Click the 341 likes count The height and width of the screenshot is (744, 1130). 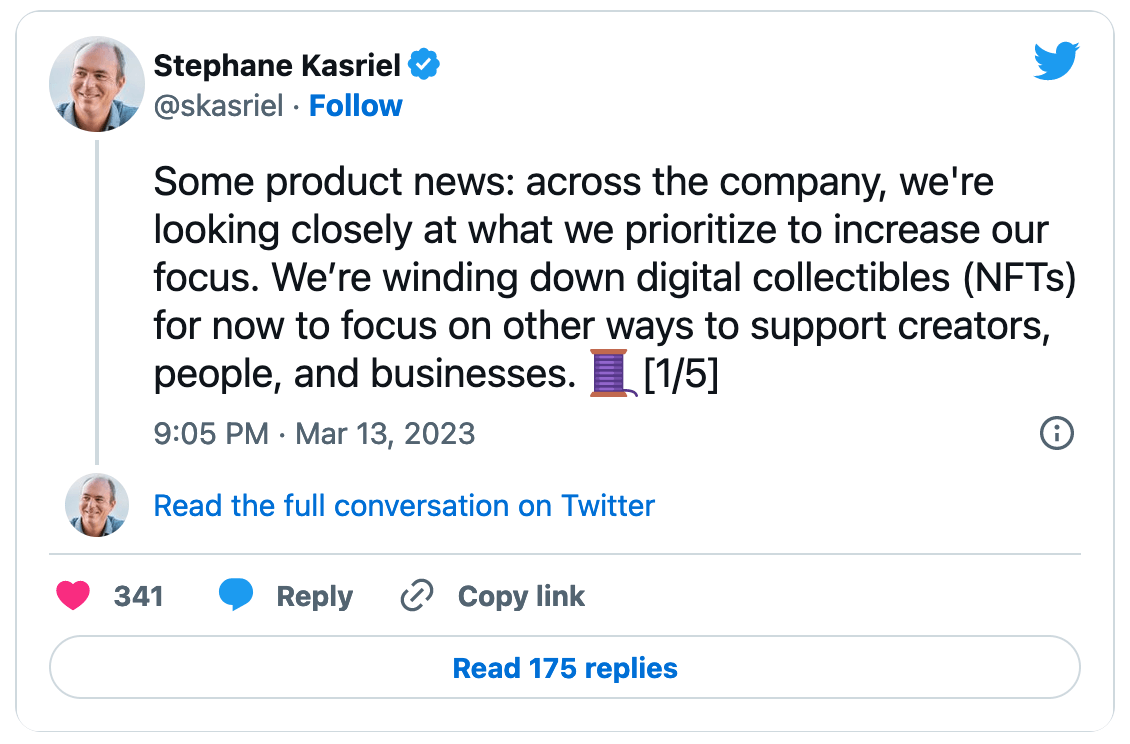click(x=138, y=597)
